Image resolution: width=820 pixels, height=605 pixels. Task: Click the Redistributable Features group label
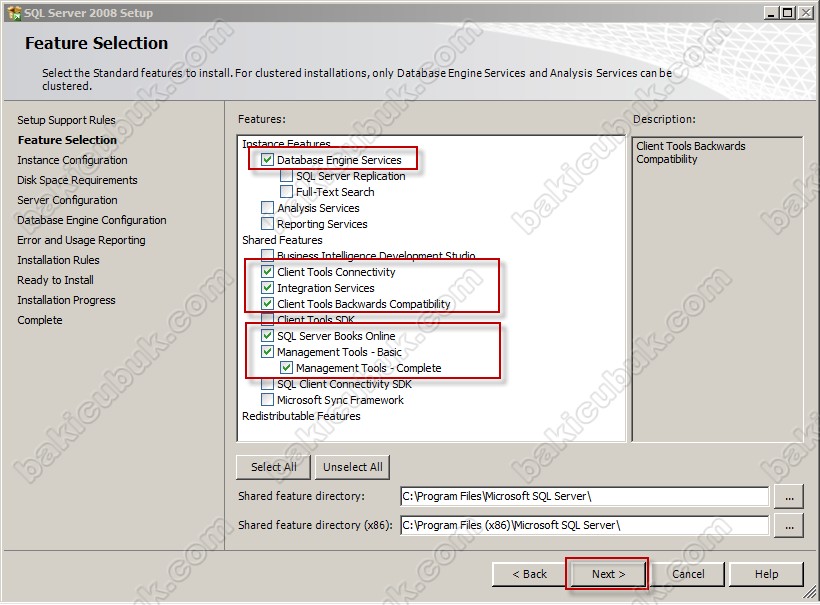click(x=301, y=416)
